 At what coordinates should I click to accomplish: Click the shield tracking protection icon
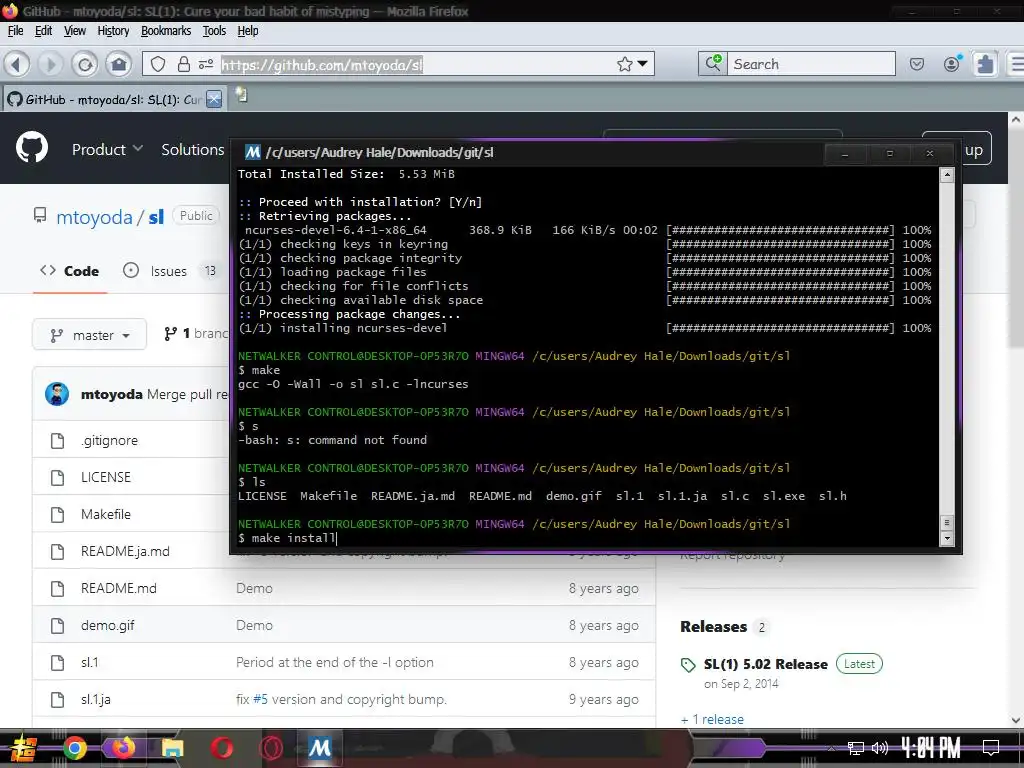[x=158, y=64]
